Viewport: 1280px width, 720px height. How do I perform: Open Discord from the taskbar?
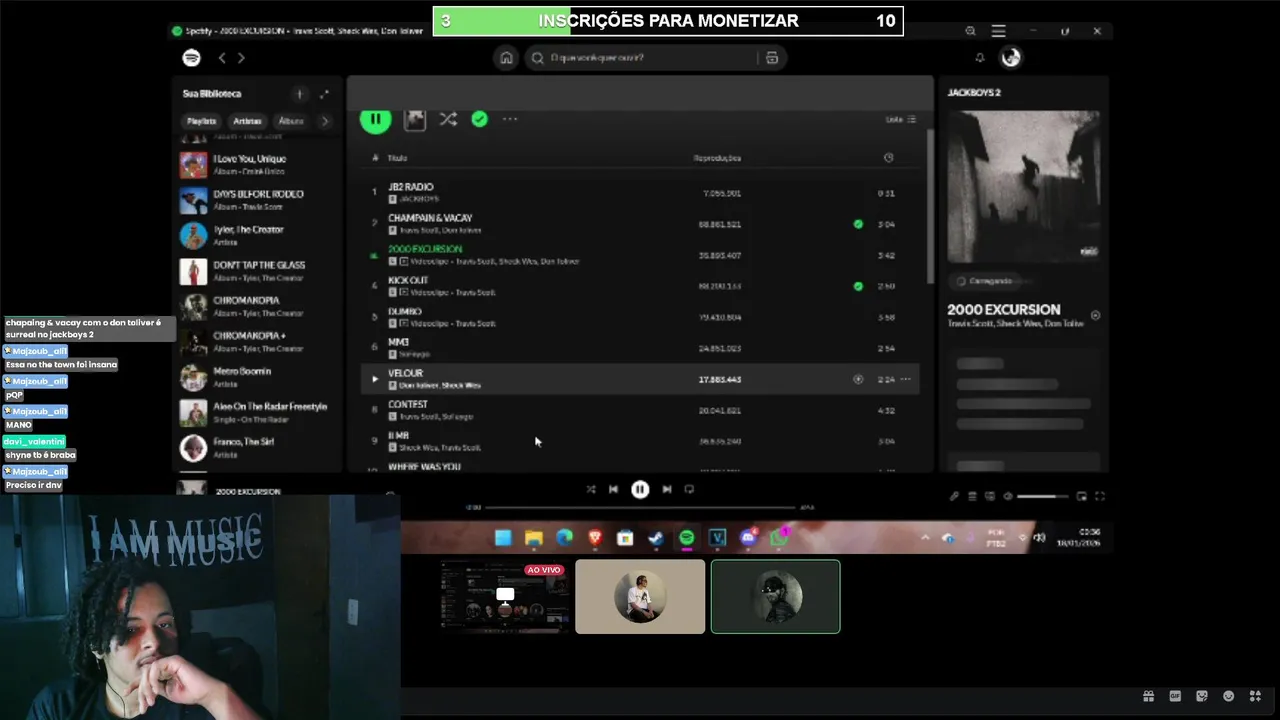[x=748, y=538]
